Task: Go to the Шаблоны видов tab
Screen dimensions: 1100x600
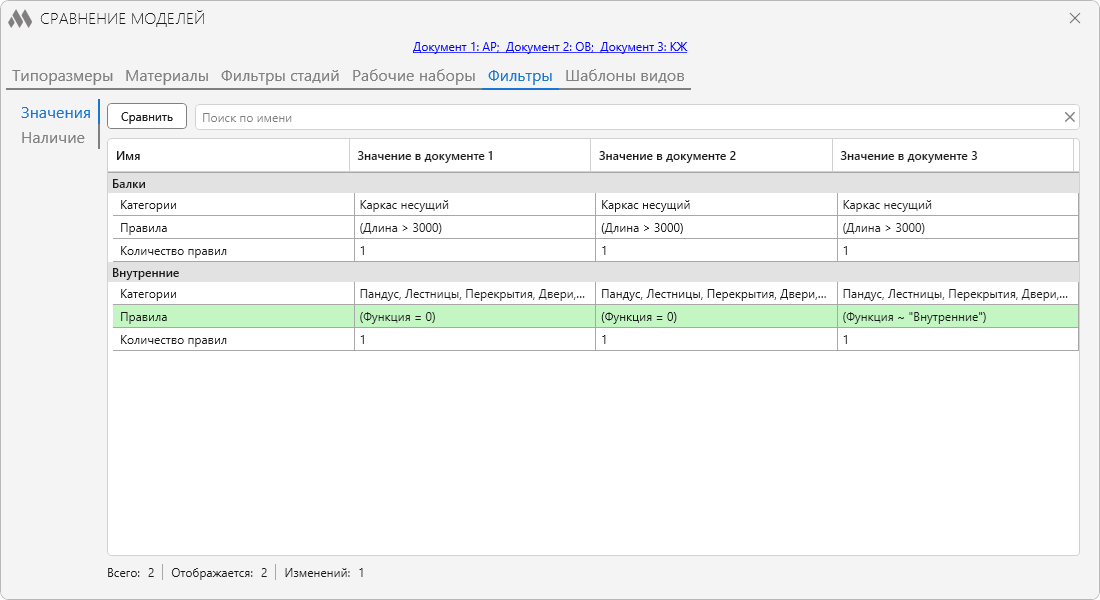Action: tap(624, 76)
